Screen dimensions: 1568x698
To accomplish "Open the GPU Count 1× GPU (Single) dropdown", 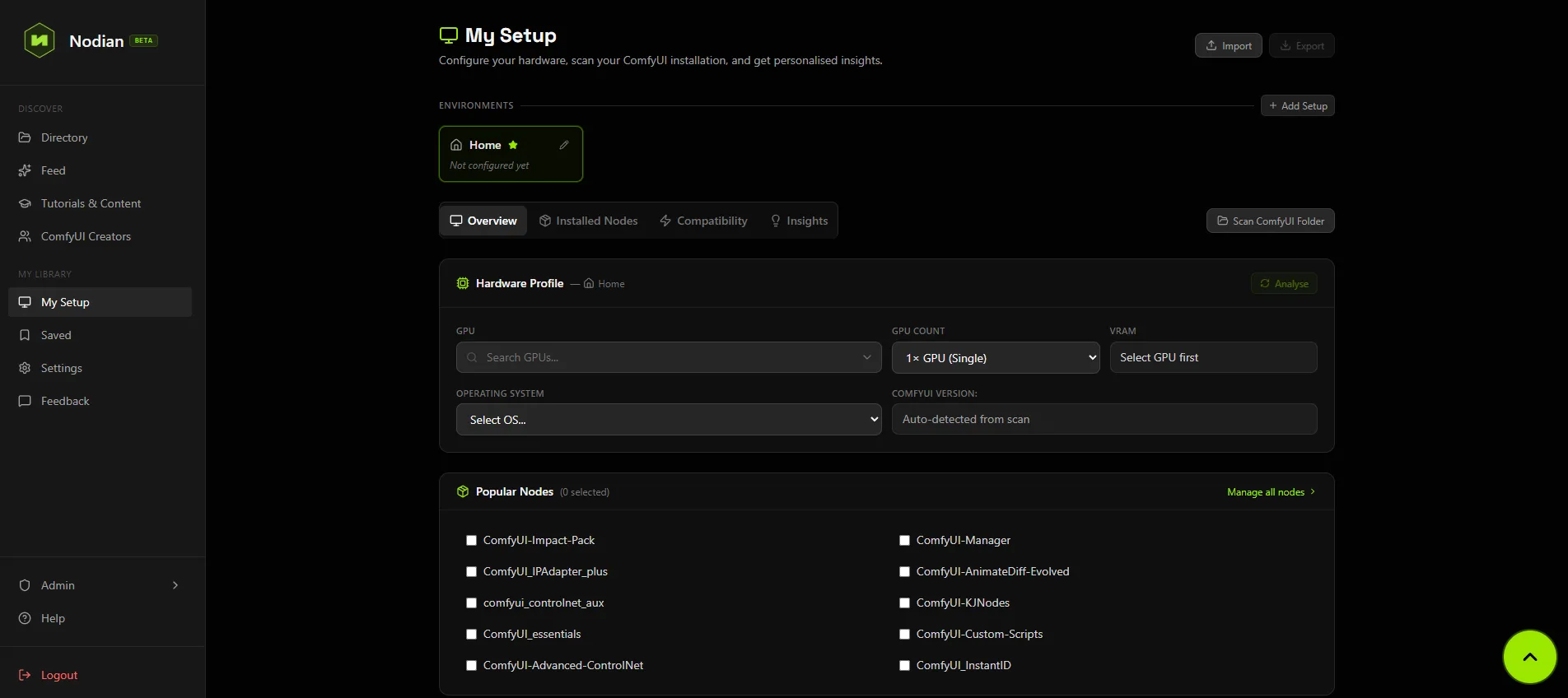I will click(x=996, y=357).
